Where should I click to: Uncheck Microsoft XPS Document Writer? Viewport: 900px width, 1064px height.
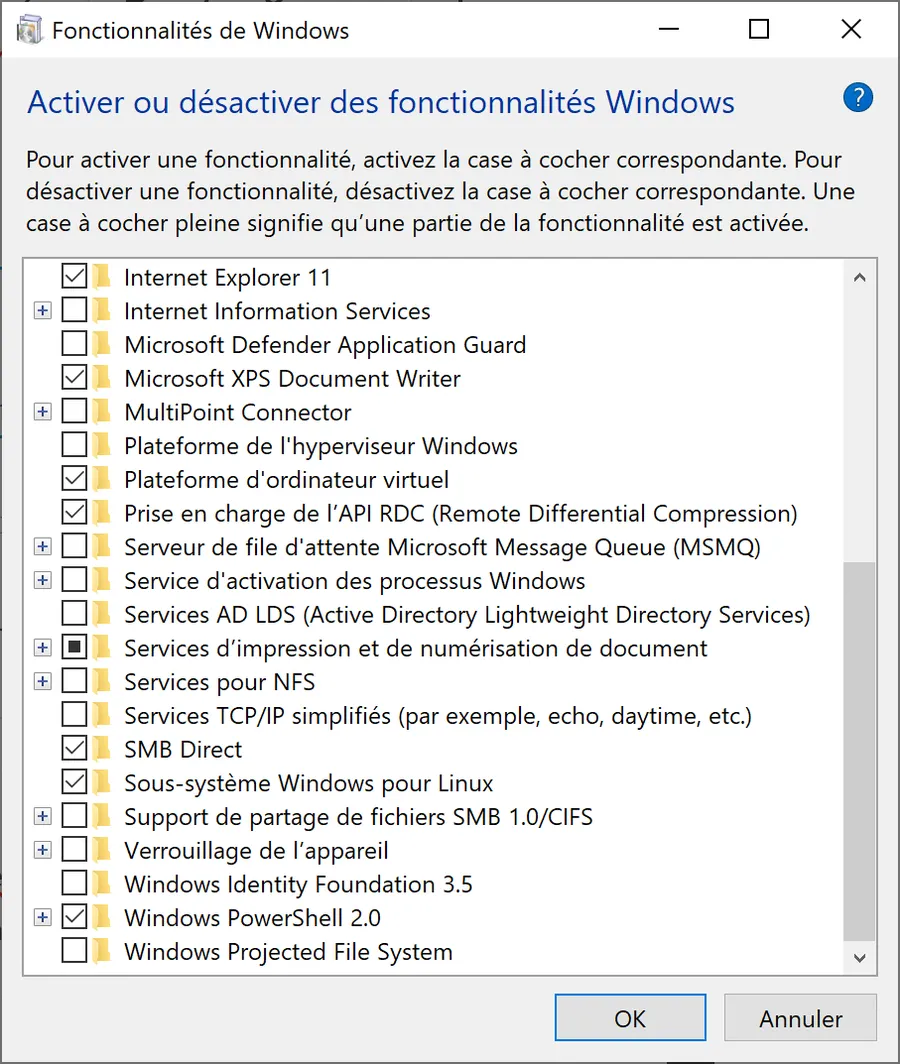(74, 378)
